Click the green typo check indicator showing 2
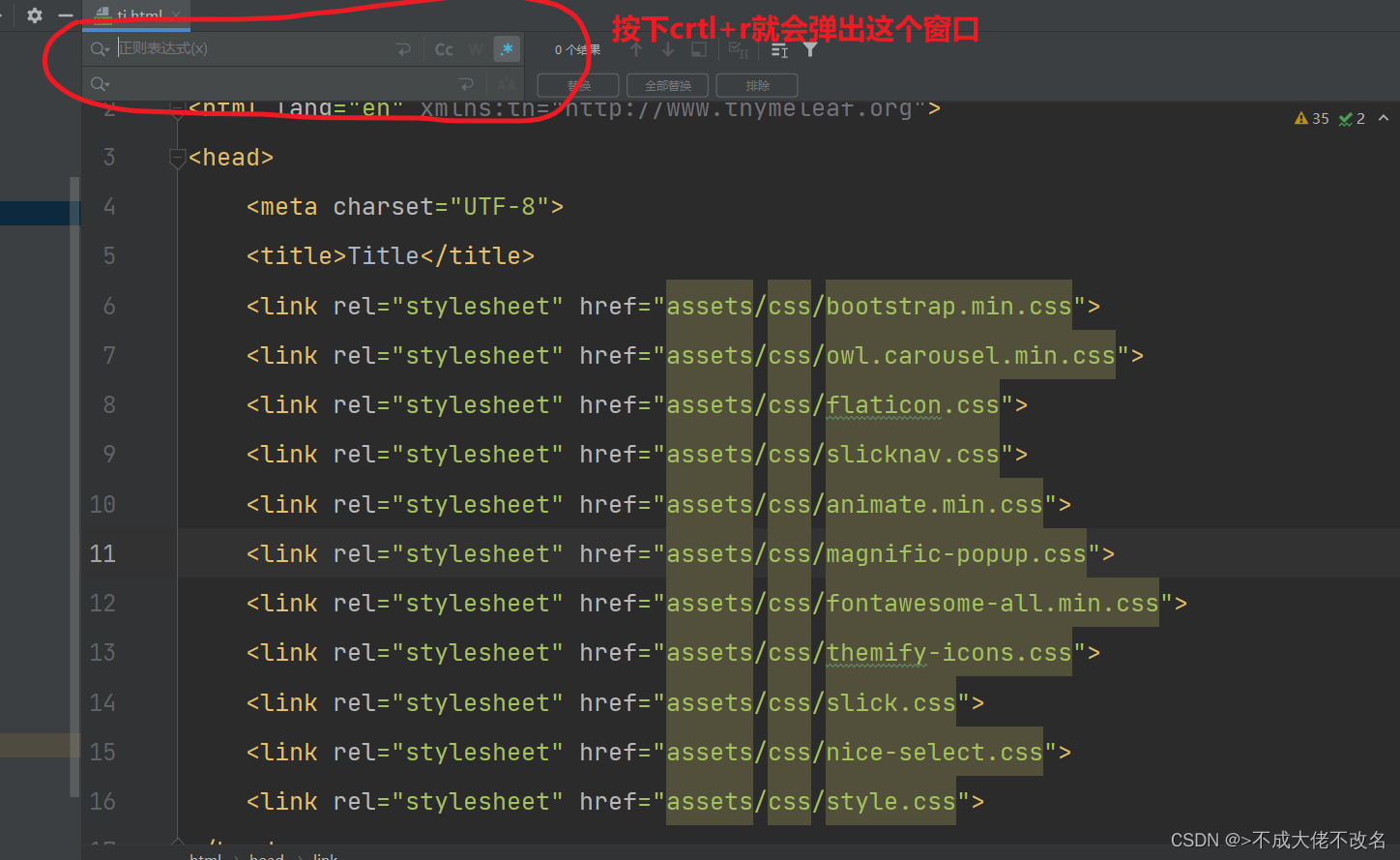The height and width of the screenshot is (860, 1400). click(1352, 118)
